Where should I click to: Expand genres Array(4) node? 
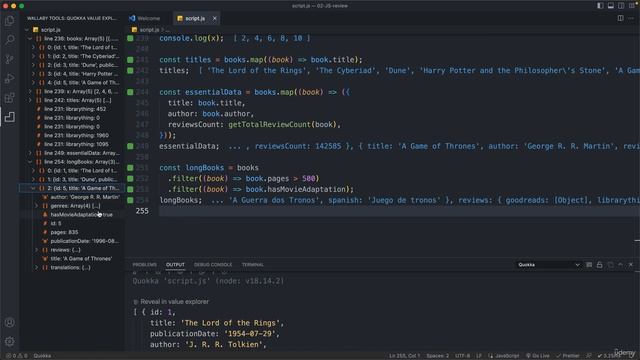37,206
